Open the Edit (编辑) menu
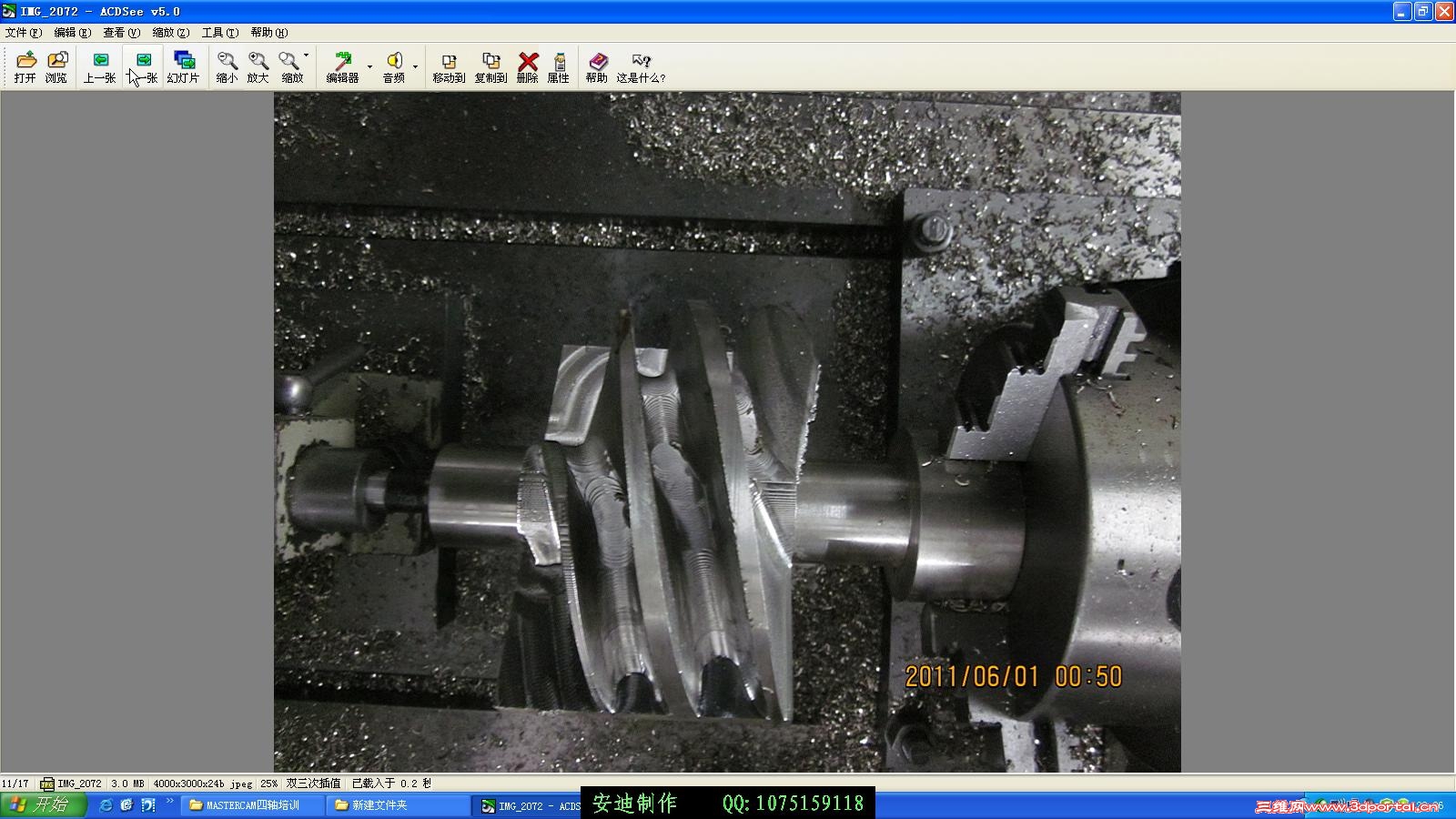Viewport: 1456px width, 819px height. tap(72, 33)
